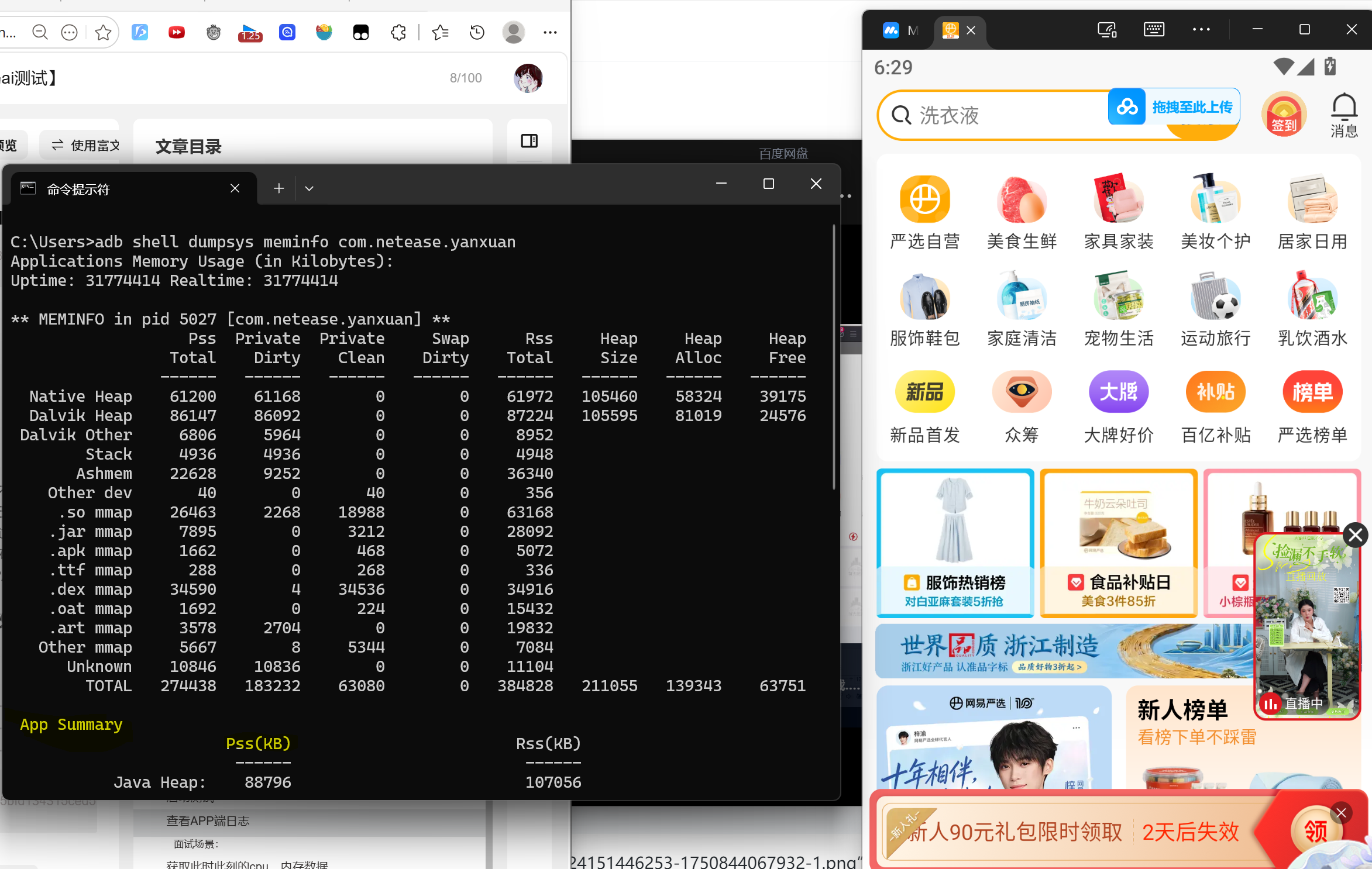
Task: Tap 领 button on gift banner
Action: [x=1316, y=831]
